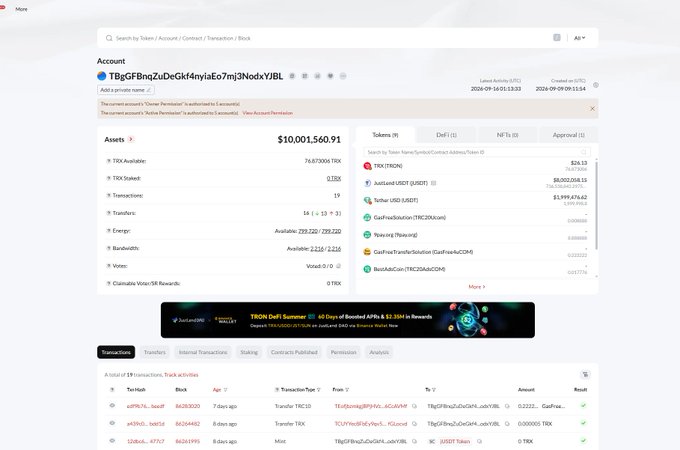The image size is (680, 450).
Task: Copy From address in Transfer TRC10 row
Action: point(414,406)
